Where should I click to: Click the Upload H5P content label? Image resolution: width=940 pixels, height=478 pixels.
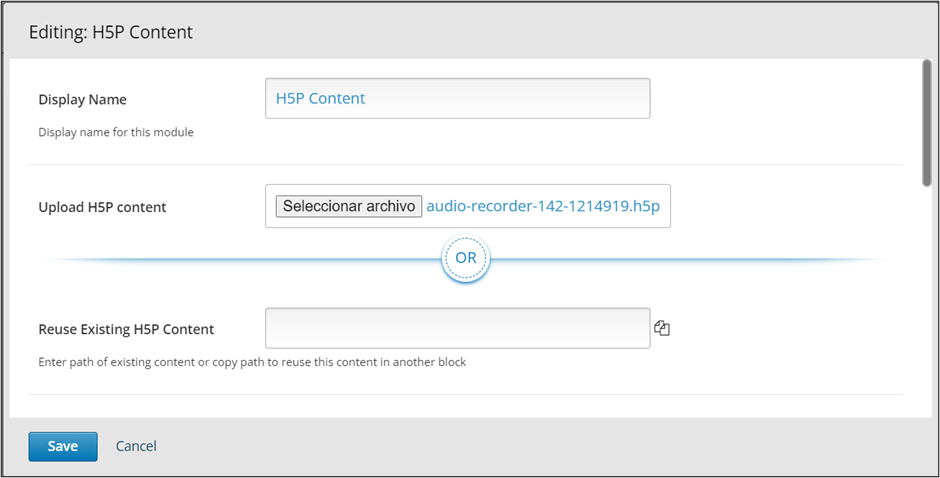coord(102,207)
